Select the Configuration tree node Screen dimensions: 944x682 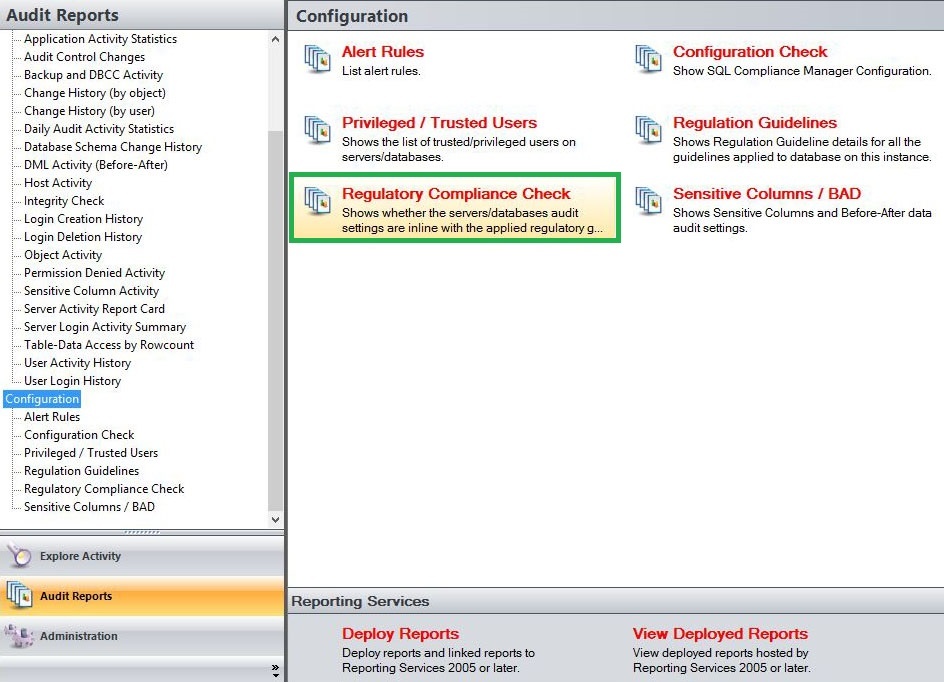point(42,399)
